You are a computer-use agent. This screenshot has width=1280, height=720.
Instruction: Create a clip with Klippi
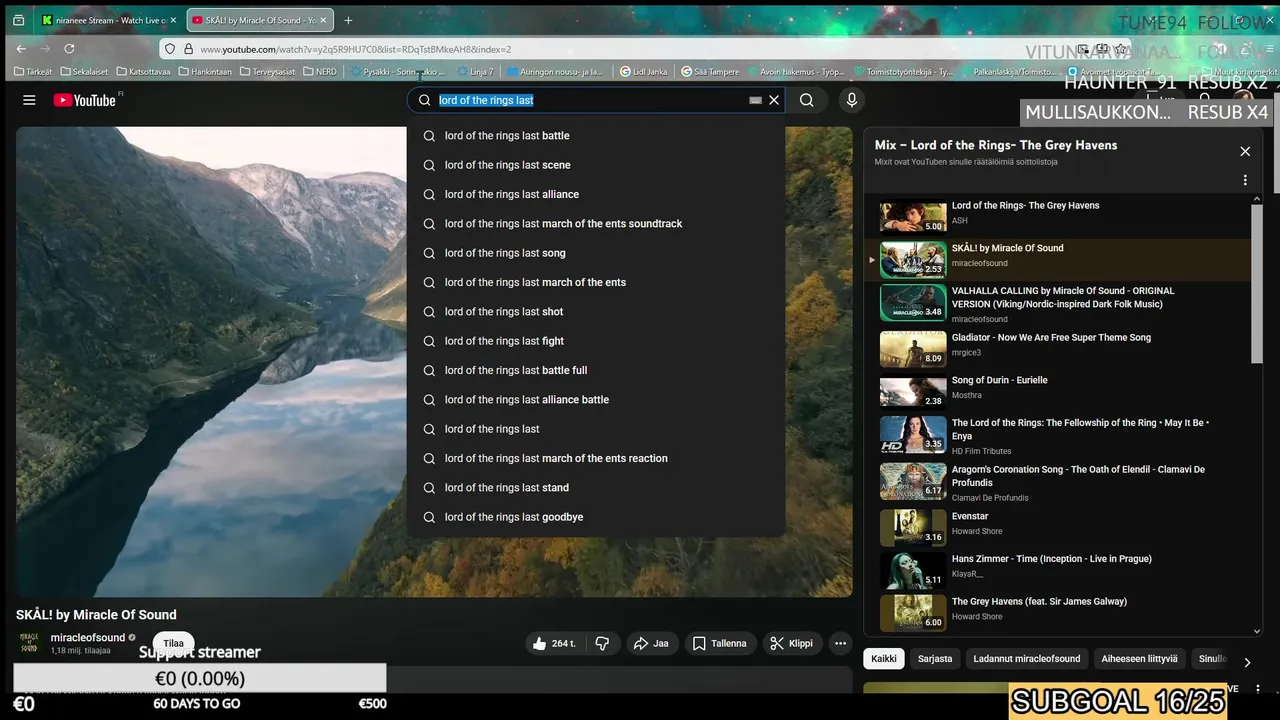pyautogui.click(x=791, y=644)
